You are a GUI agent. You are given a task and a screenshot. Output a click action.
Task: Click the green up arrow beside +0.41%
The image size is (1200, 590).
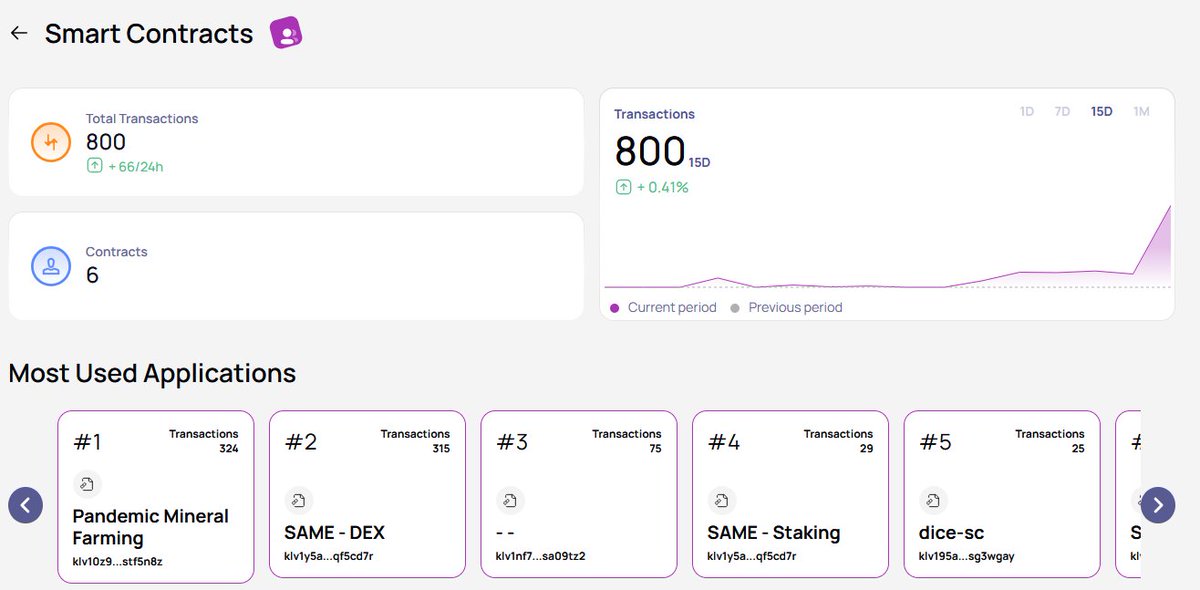click(623, 187)
